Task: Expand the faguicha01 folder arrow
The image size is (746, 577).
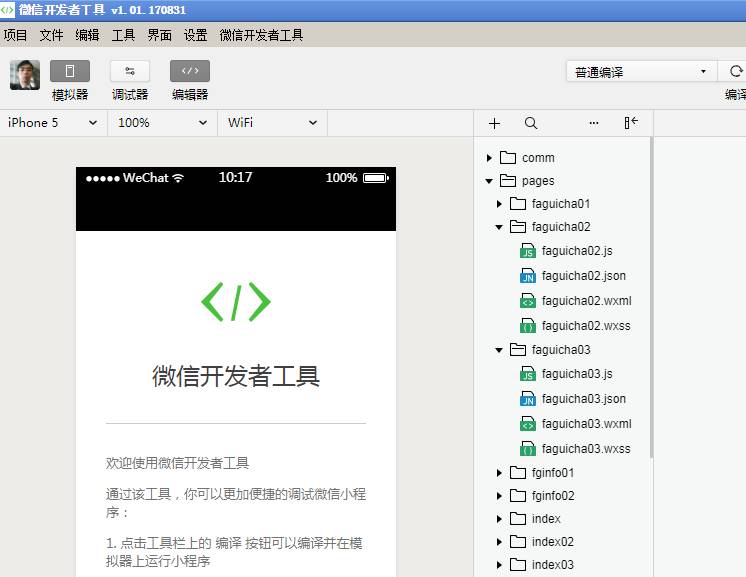Action: (499, 204)
